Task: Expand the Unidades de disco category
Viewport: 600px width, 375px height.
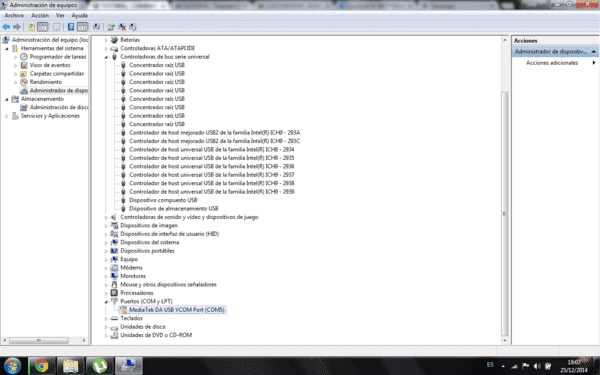Action: pyautogui.click(x=106, y=326)
